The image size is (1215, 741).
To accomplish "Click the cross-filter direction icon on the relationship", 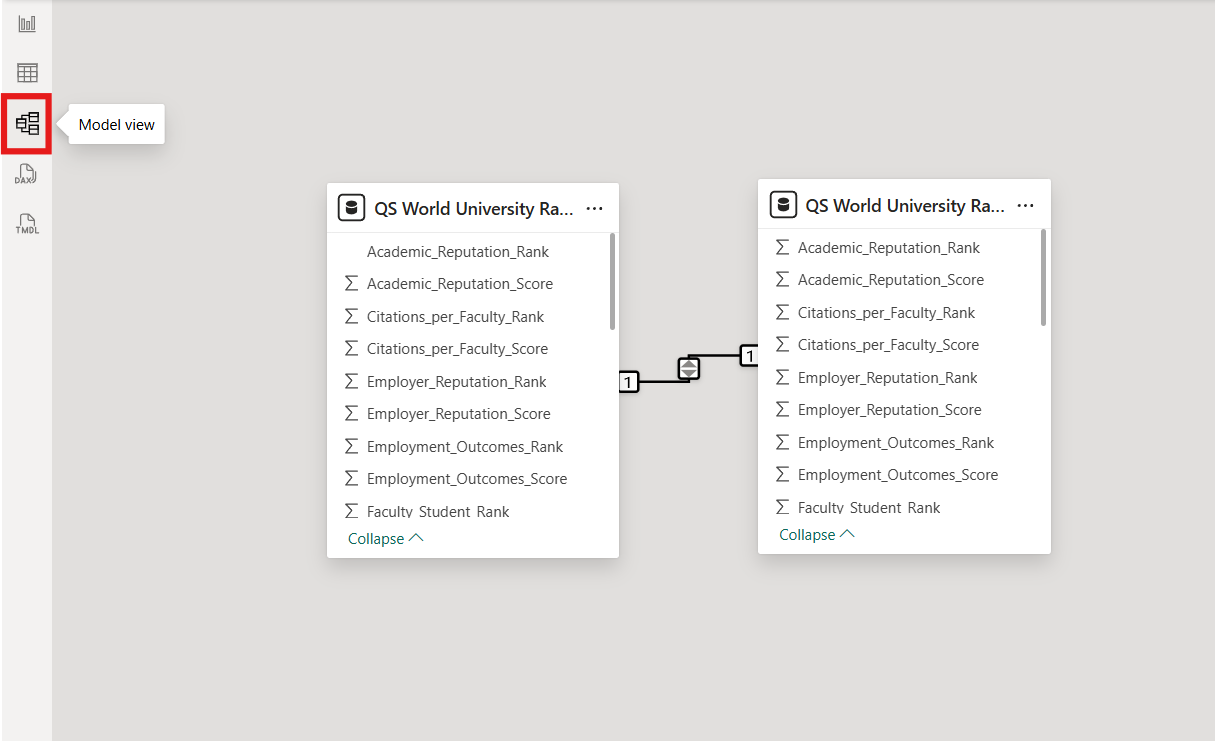I will pos(688,368).
